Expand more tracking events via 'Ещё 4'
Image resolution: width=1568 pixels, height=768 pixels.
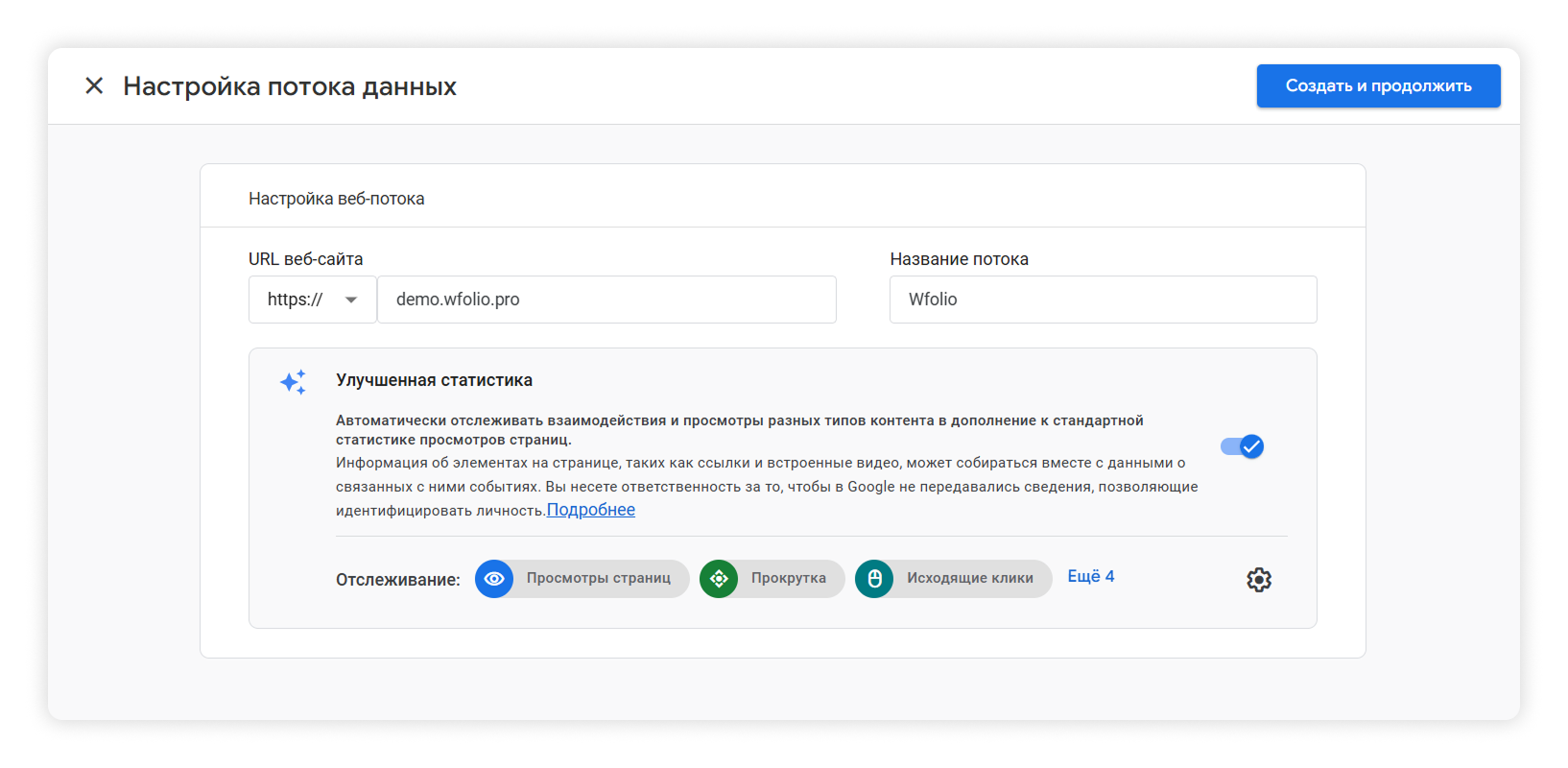1090,576
